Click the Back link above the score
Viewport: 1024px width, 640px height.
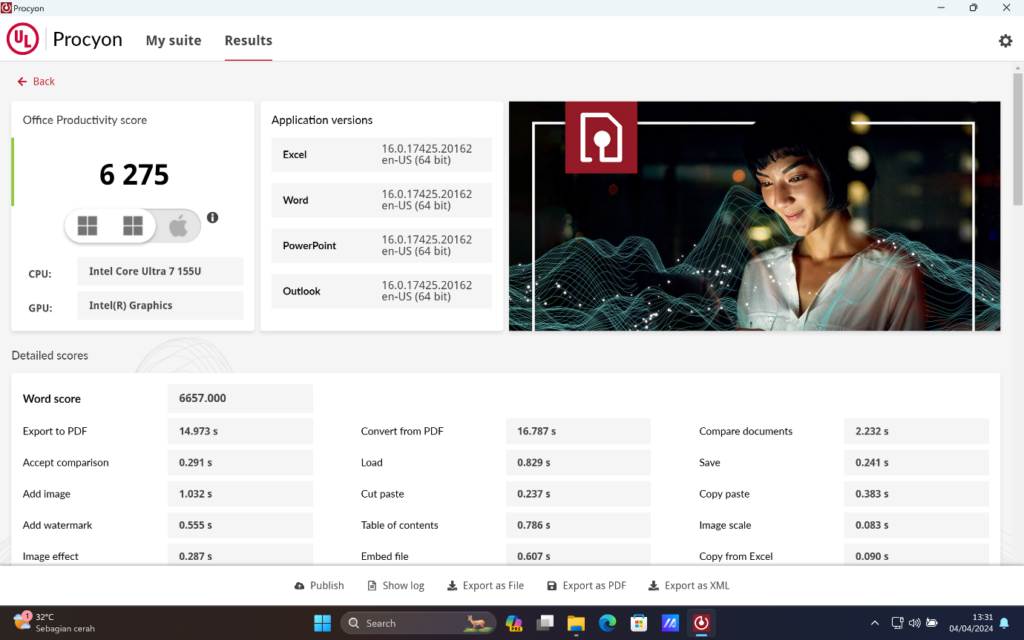[36, 81]
